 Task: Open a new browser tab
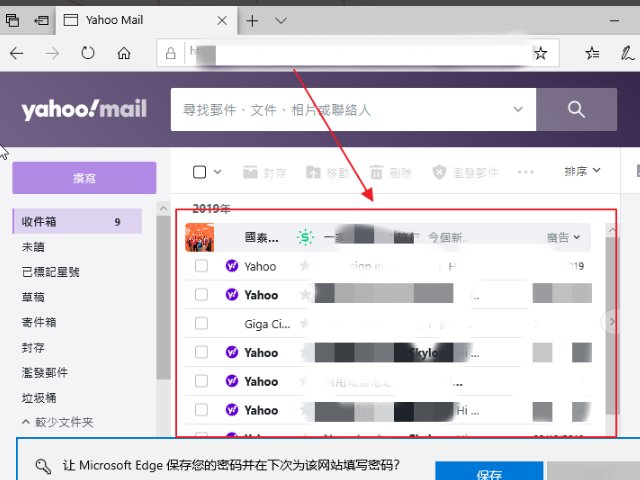pyautogui.click(x=252, y=20)
